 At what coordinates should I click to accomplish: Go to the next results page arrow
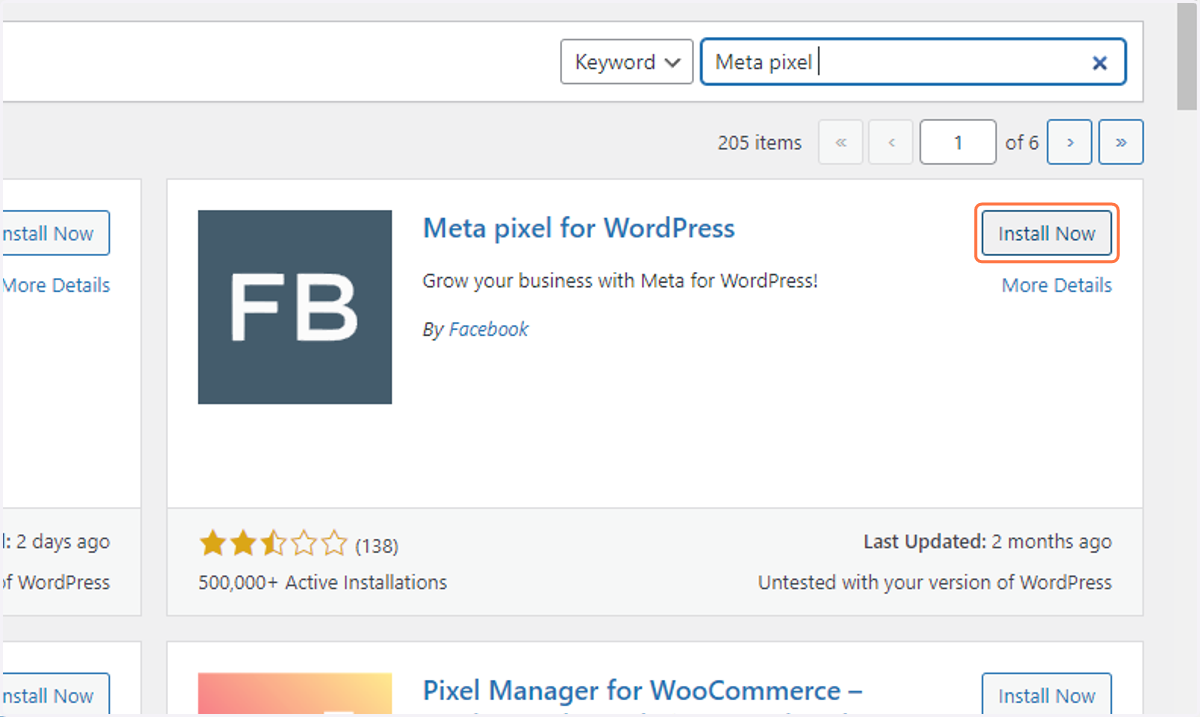click(x=1070, y=142)
